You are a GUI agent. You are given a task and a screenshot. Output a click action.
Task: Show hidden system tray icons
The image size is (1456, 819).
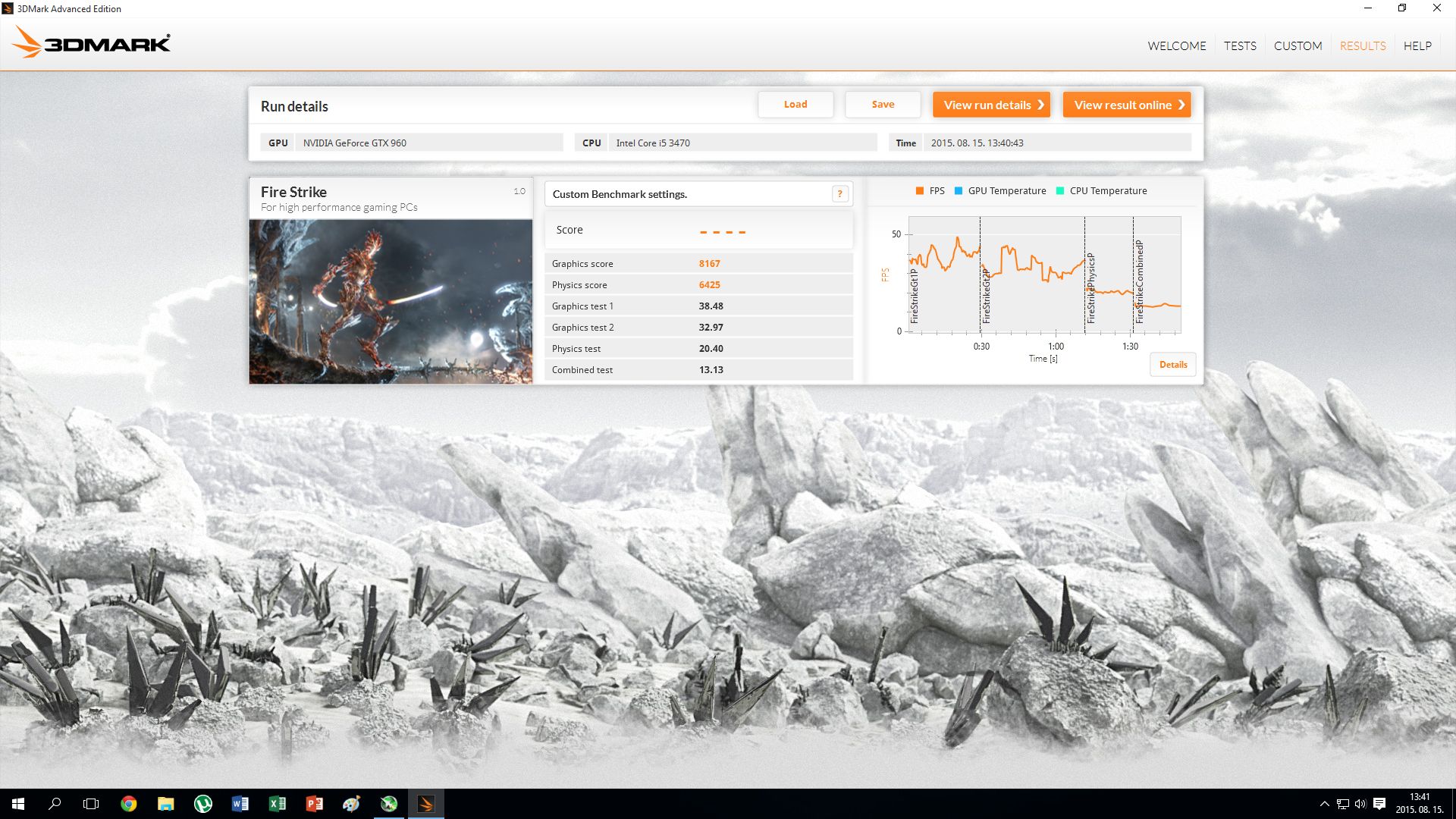[1324, 804]
